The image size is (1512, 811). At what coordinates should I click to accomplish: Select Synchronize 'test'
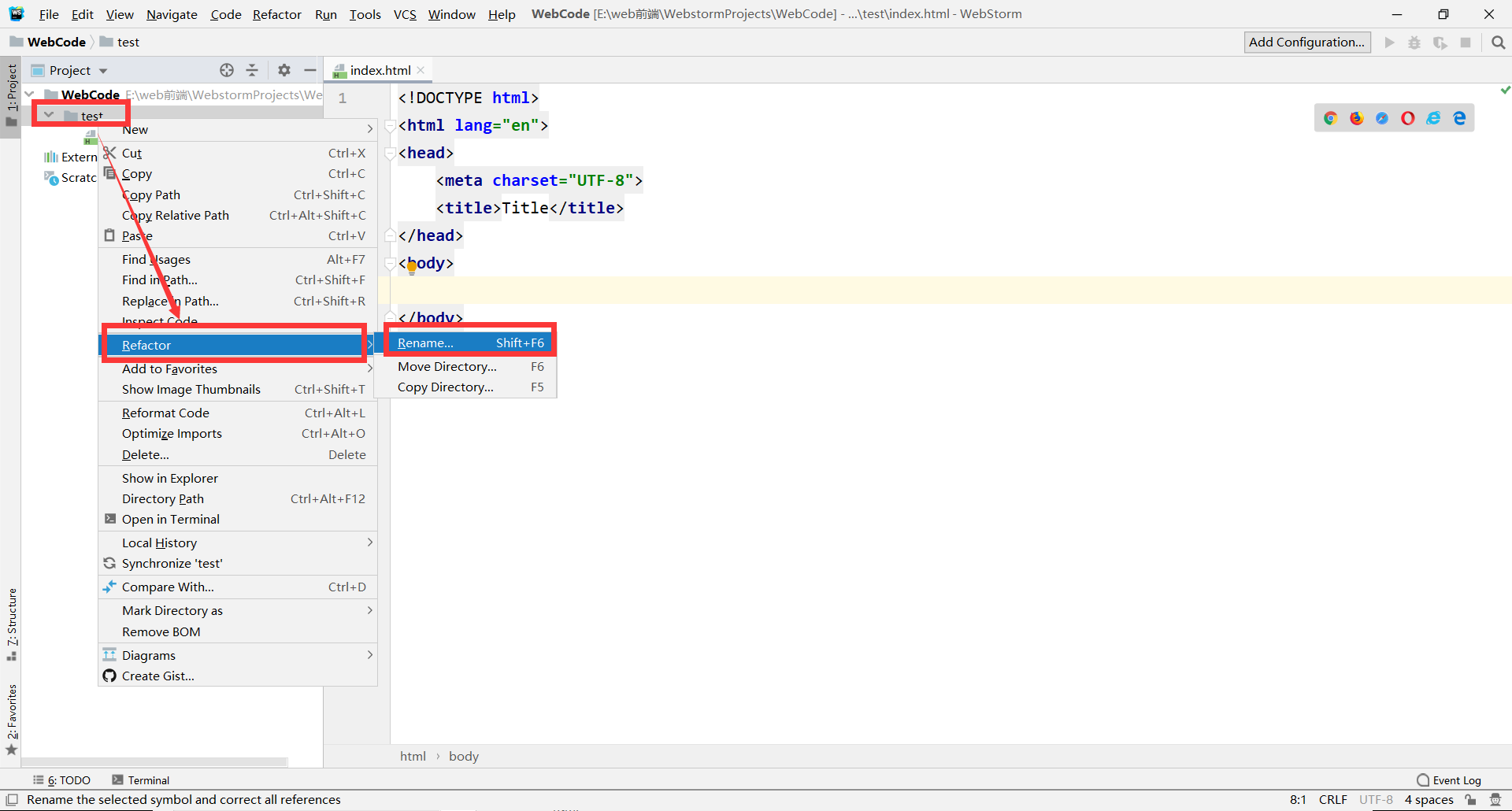(238, 563)
